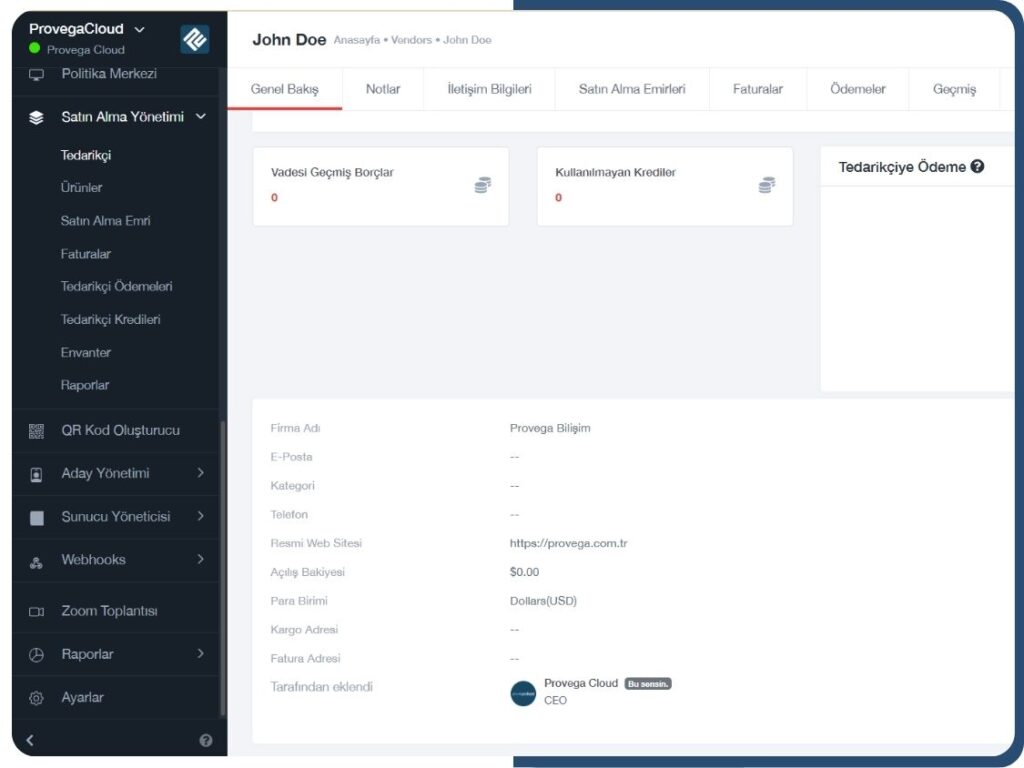This screenshot has width=1024, height=768.
Task: Click the coins icon on Kullanılmayan Krediler card
Action: click(x=767, y=185)
